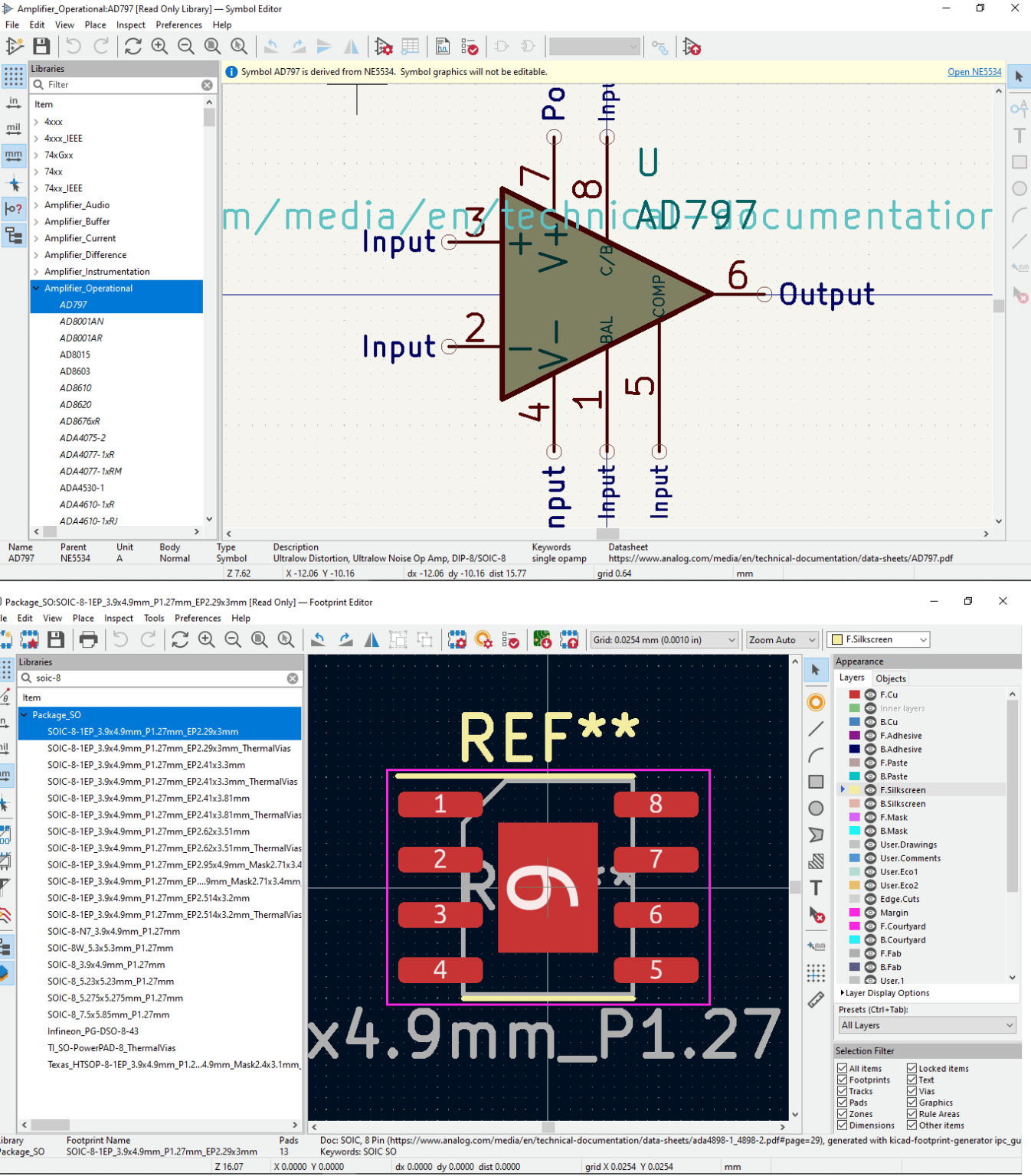Select footprint SOIC-8_3.9x4.9mm_P1.27mm
This screenshot has height=1176, width=1031.
pos(106,965)
